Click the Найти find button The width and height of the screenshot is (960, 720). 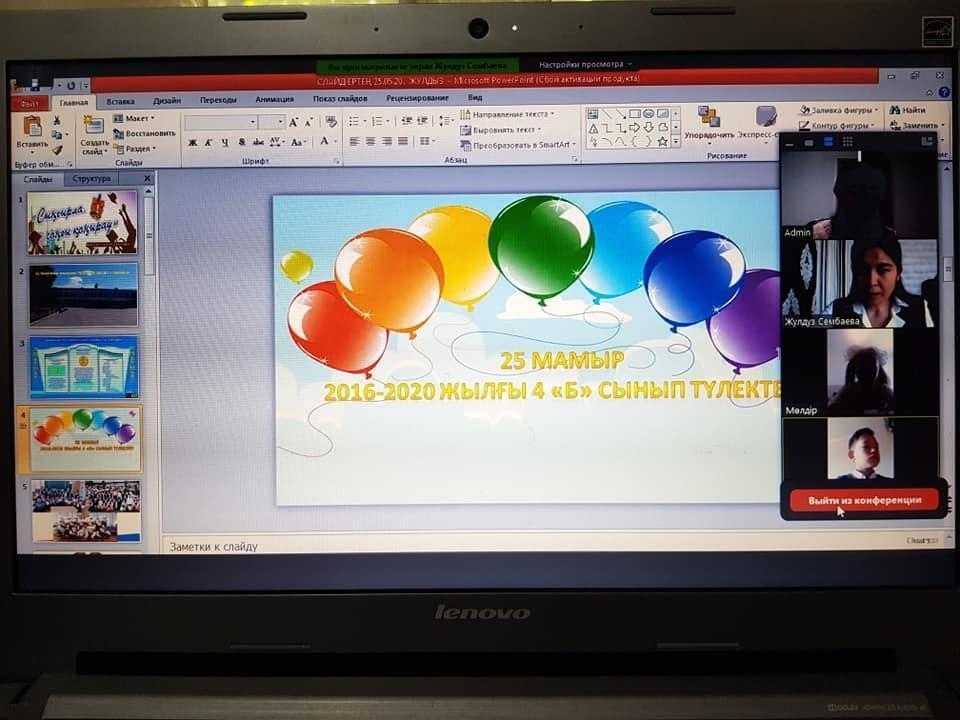pyautogui.click(x=908, y=110)
